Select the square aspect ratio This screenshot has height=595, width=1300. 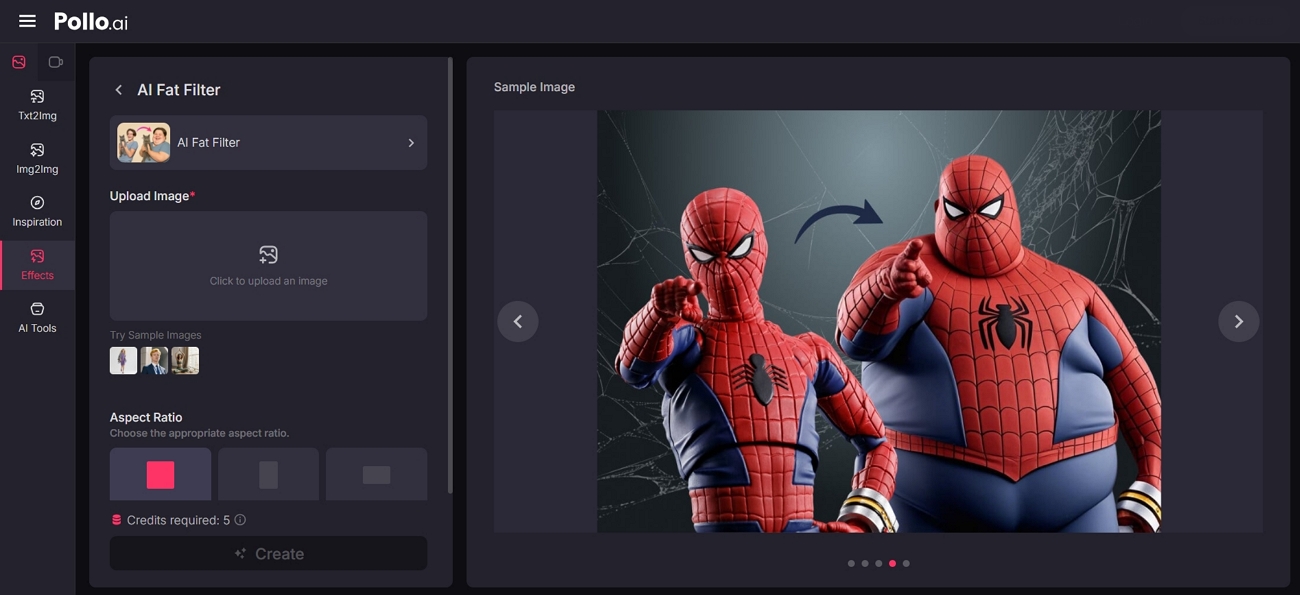click(x=160, y=474)
